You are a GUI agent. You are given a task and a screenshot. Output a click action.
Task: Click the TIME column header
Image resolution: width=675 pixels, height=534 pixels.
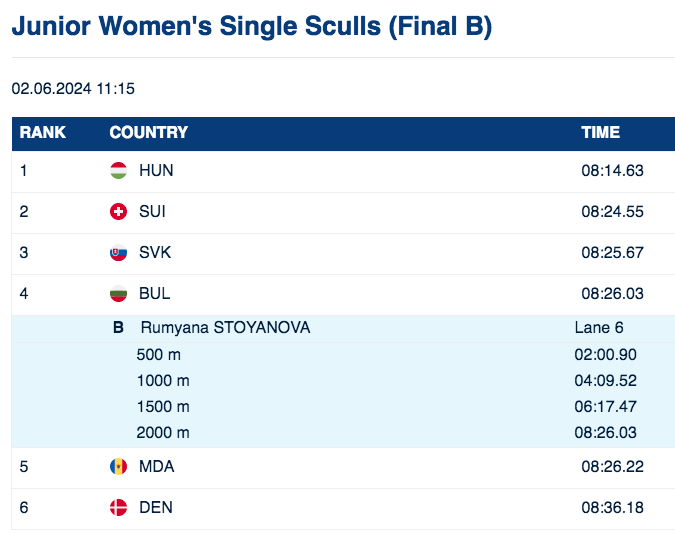(601, 133)
